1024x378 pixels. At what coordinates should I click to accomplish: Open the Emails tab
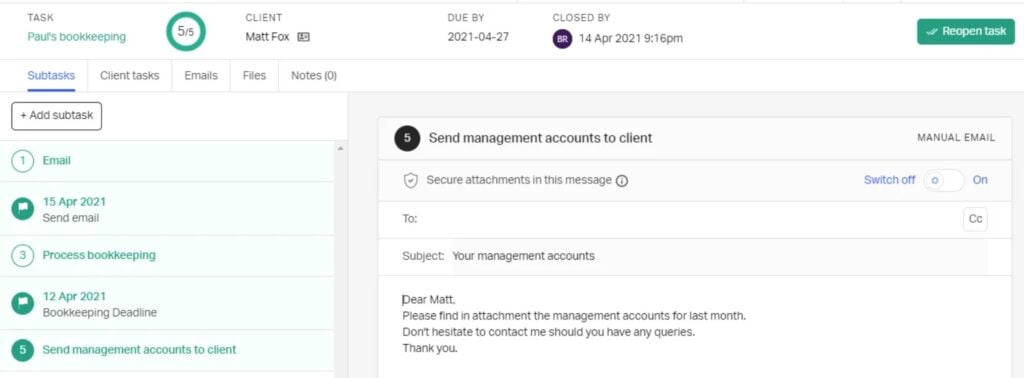pyautogui.click(x=201, y=76)
